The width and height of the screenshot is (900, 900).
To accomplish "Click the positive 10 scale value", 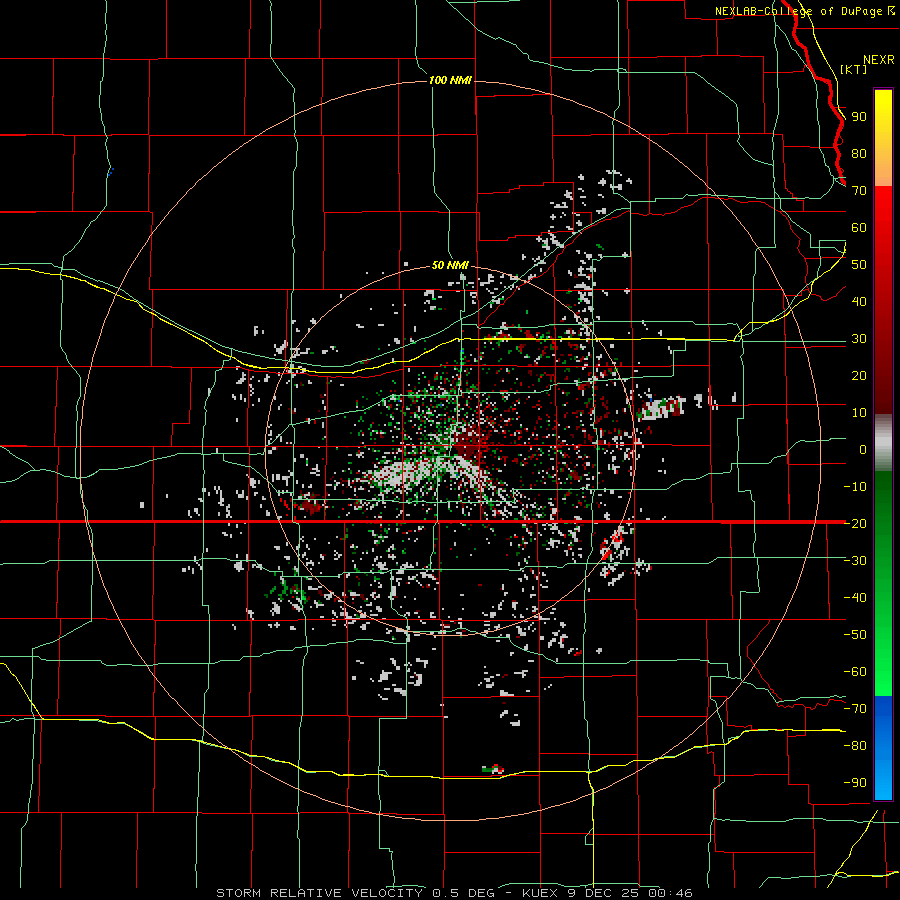I will (859, 413).
